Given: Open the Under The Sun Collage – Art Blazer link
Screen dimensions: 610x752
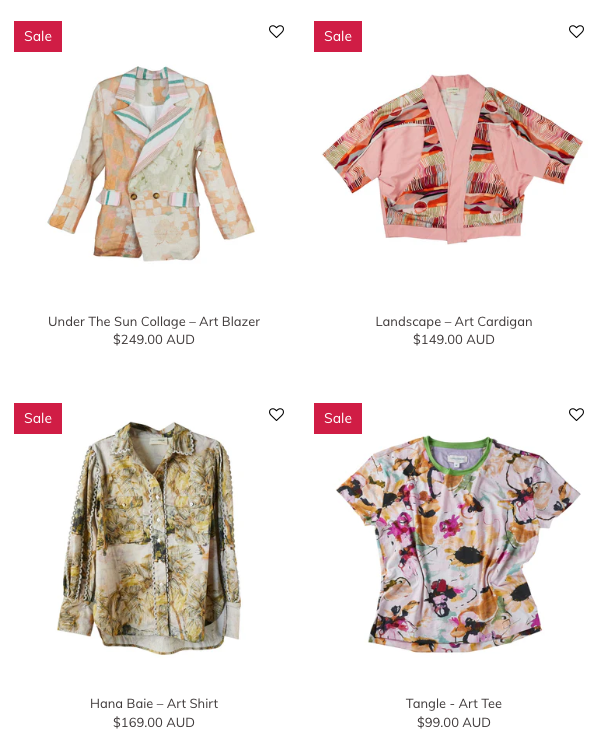Looking at the screenshot, I should [154, 321].
